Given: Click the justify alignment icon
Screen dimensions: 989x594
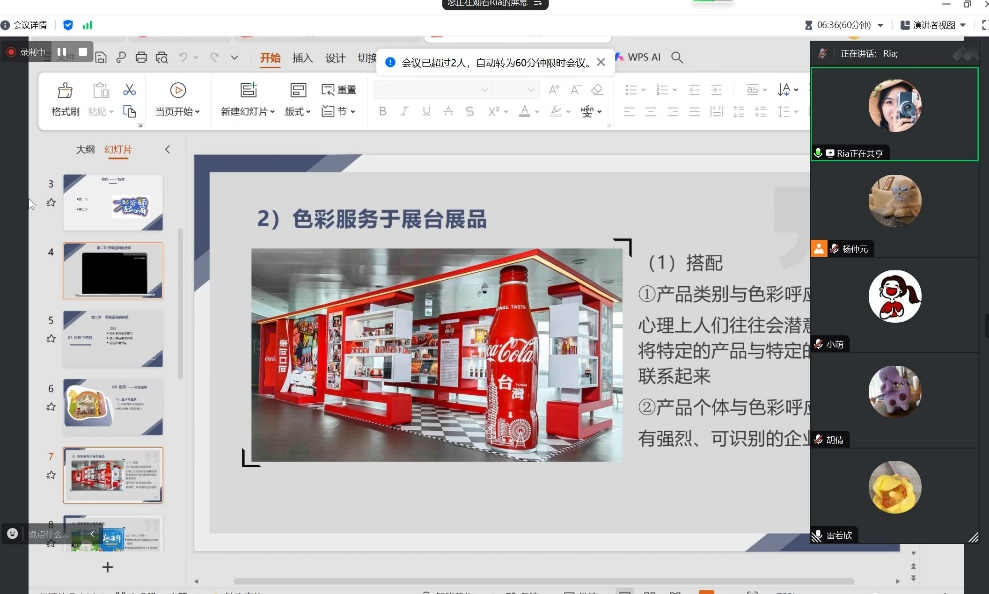Looking at the screenshot, I should tap(694, 112).
